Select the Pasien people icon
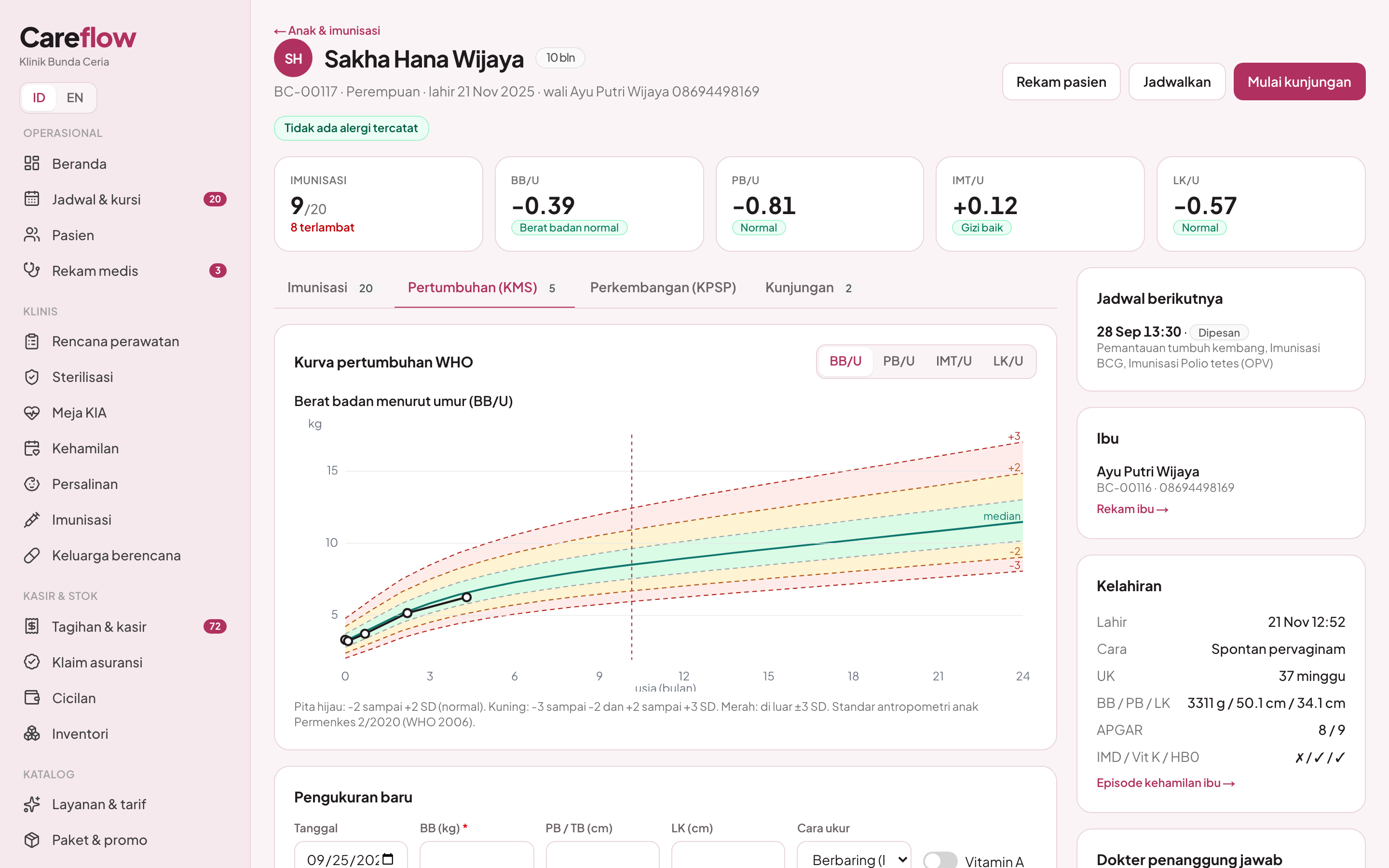 31,235
